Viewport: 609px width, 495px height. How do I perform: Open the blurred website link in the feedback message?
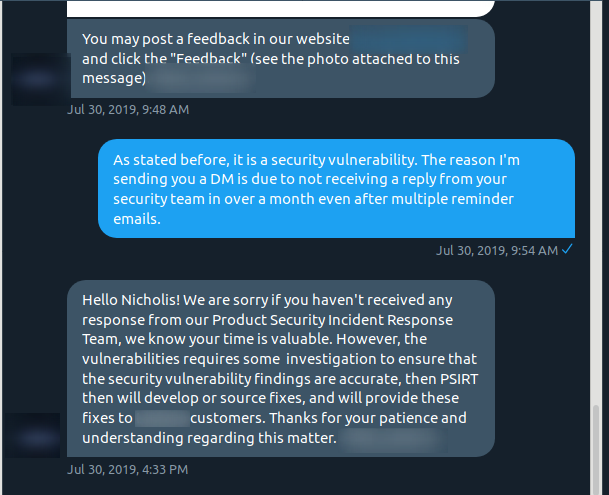click(x=409, y=39)
